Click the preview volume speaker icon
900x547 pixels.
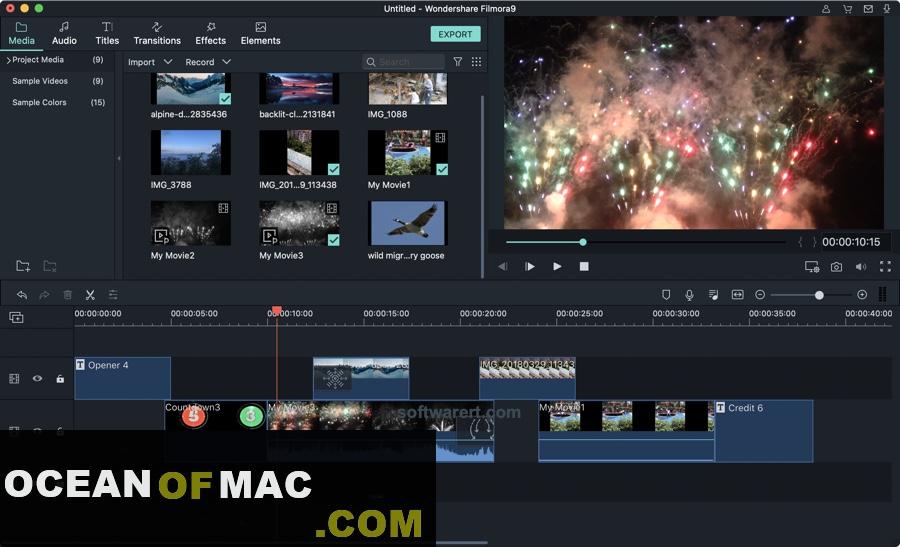tap(861, 266)
